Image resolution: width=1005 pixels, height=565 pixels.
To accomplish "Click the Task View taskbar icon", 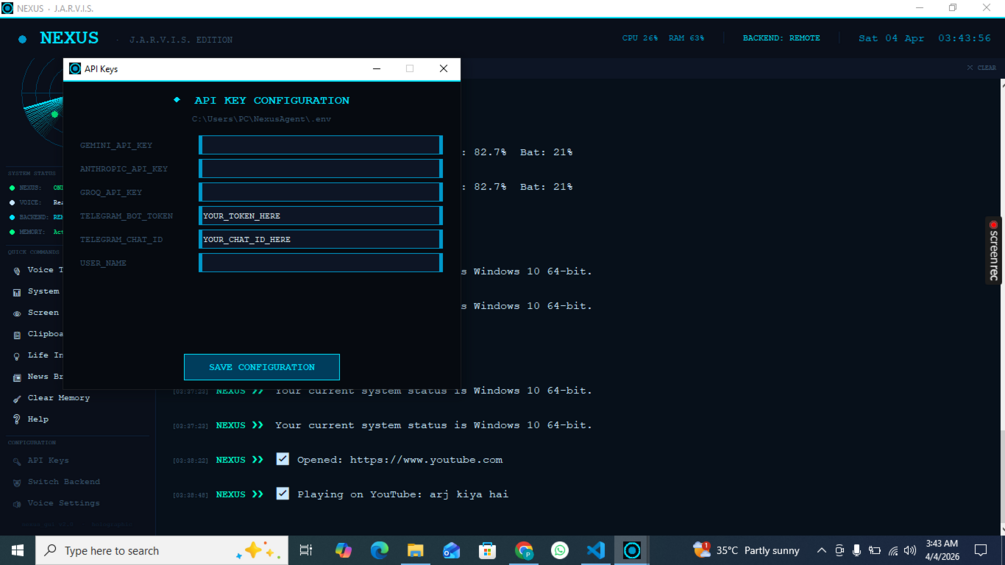I will tap(306, 550).
